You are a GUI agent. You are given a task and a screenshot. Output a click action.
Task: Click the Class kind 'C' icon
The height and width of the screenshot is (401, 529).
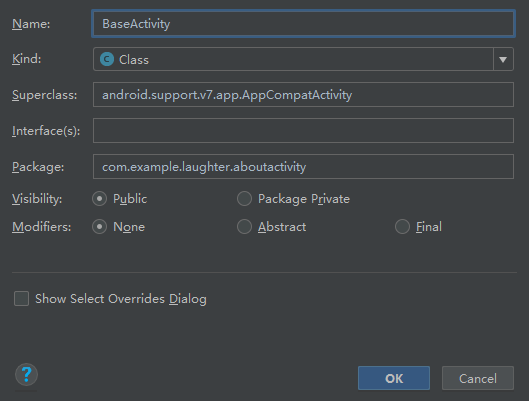click(107, 59)
